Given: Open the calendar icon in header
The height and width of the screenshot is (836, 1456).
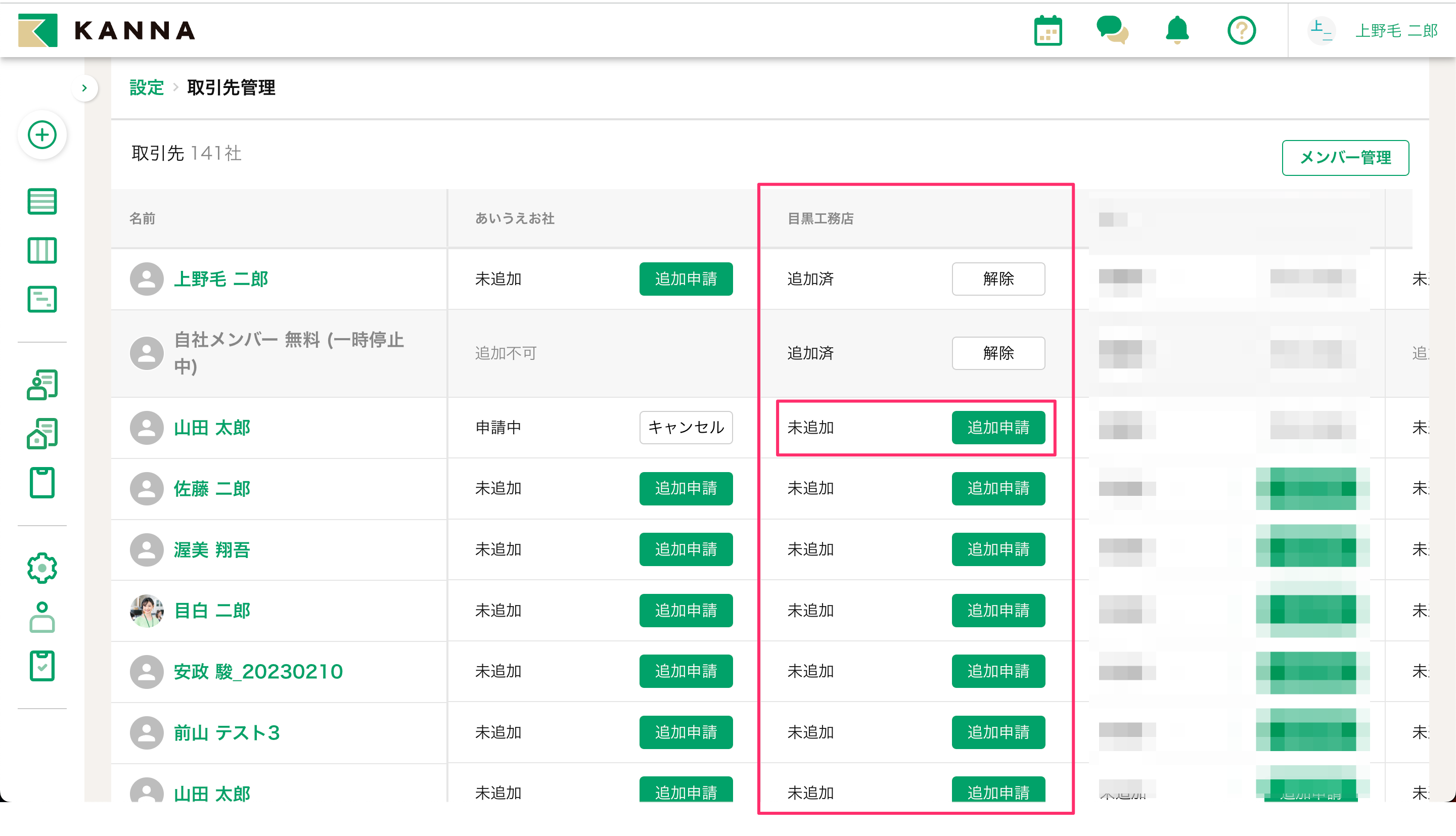Looking at the screenshot, I should 1048,30.
